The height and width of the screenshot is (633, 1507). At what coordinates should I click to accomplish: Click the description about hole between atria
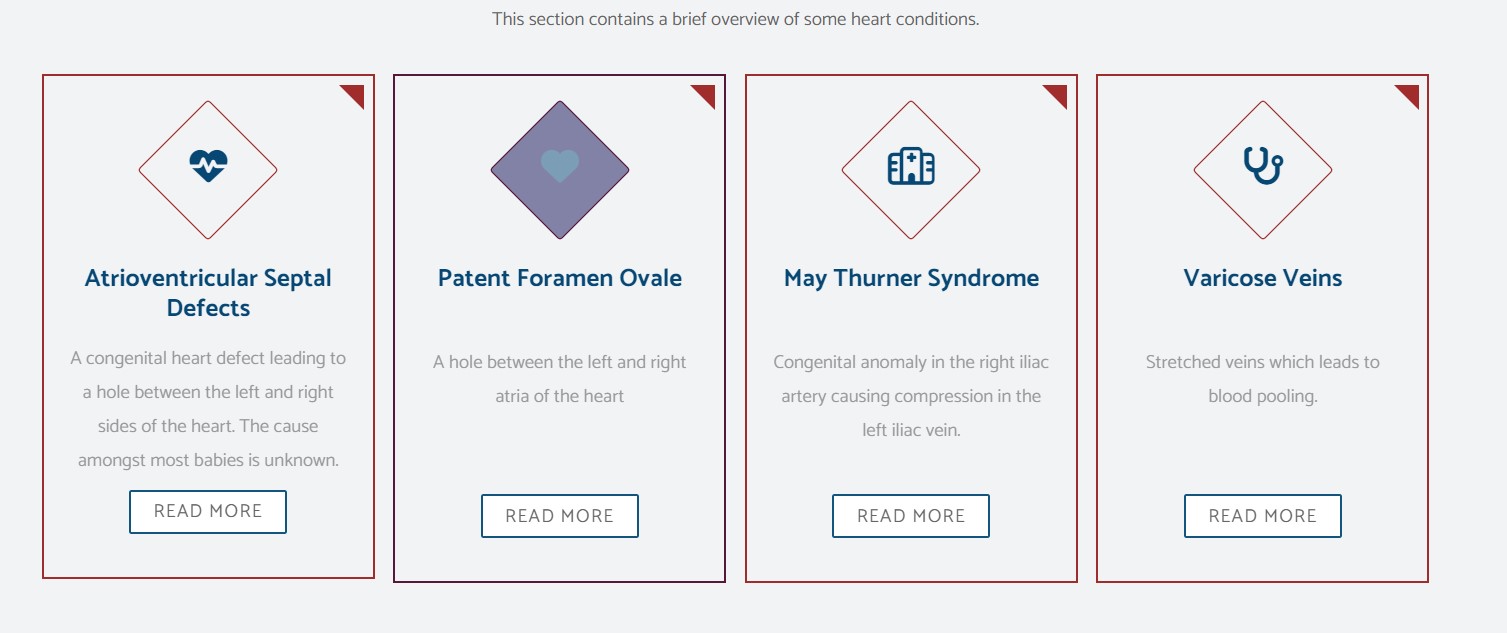click(x=560, y=379)
